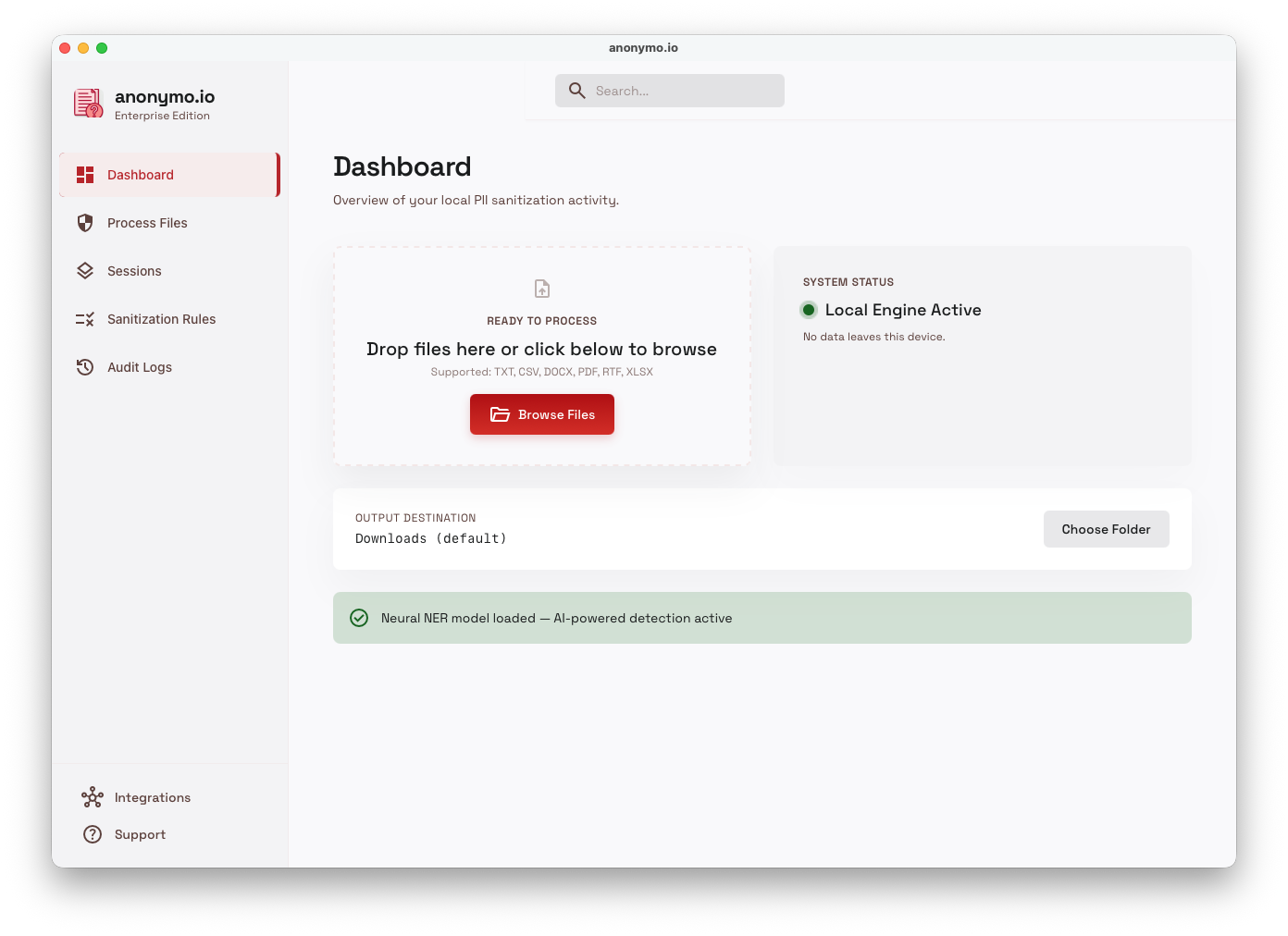This screenshot has width=1288, height=936.
Task: Click the 'Local Engine Active' status text
Action: [903, 310]
